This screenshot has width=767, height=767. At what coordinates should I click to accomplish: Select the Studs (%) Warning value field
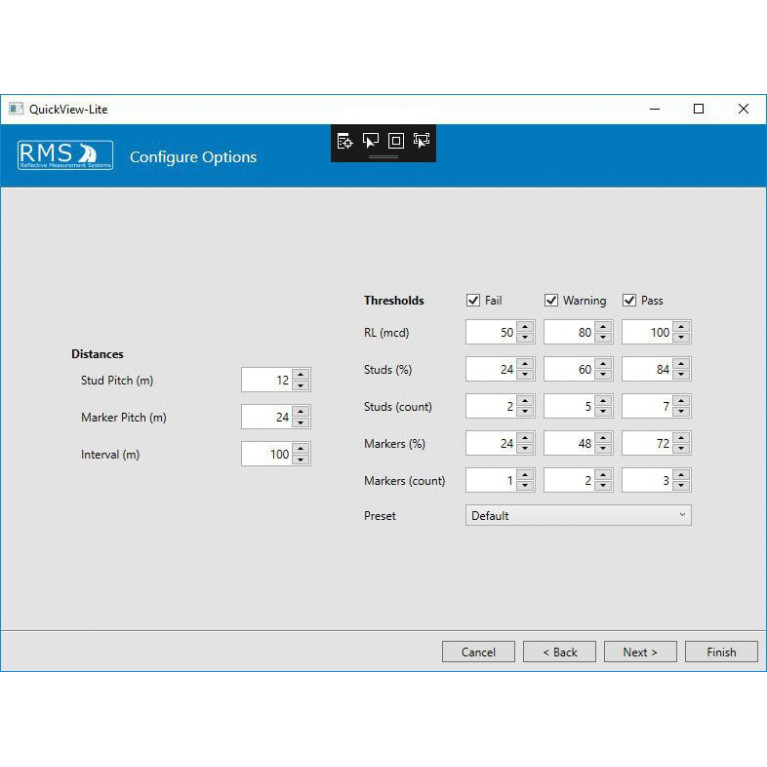[569, 370]
